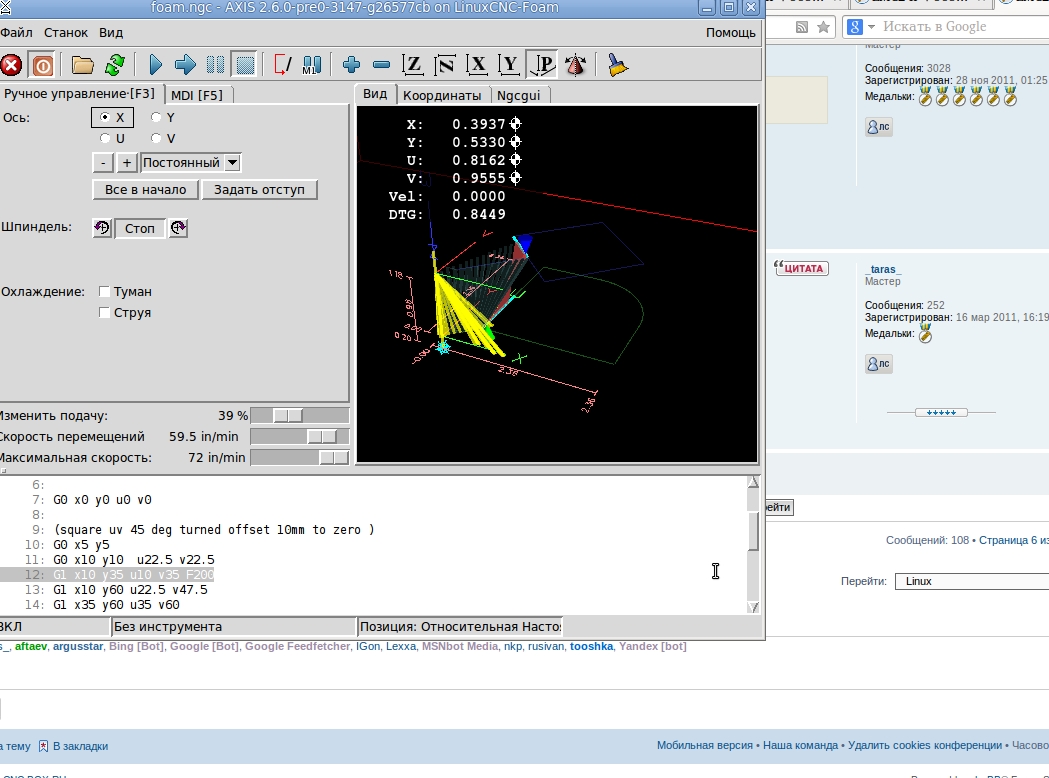1049x778 pixels.
Task: Switch to Z view
Action: [x=413, y=65]
